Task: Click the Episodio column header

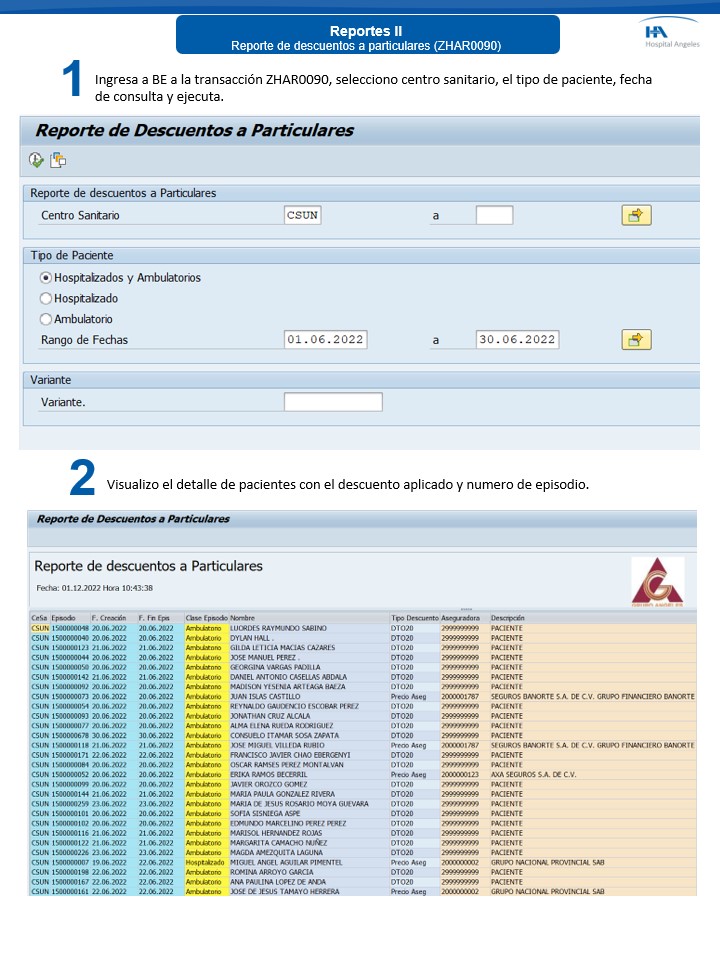Action: coord(64,618)
